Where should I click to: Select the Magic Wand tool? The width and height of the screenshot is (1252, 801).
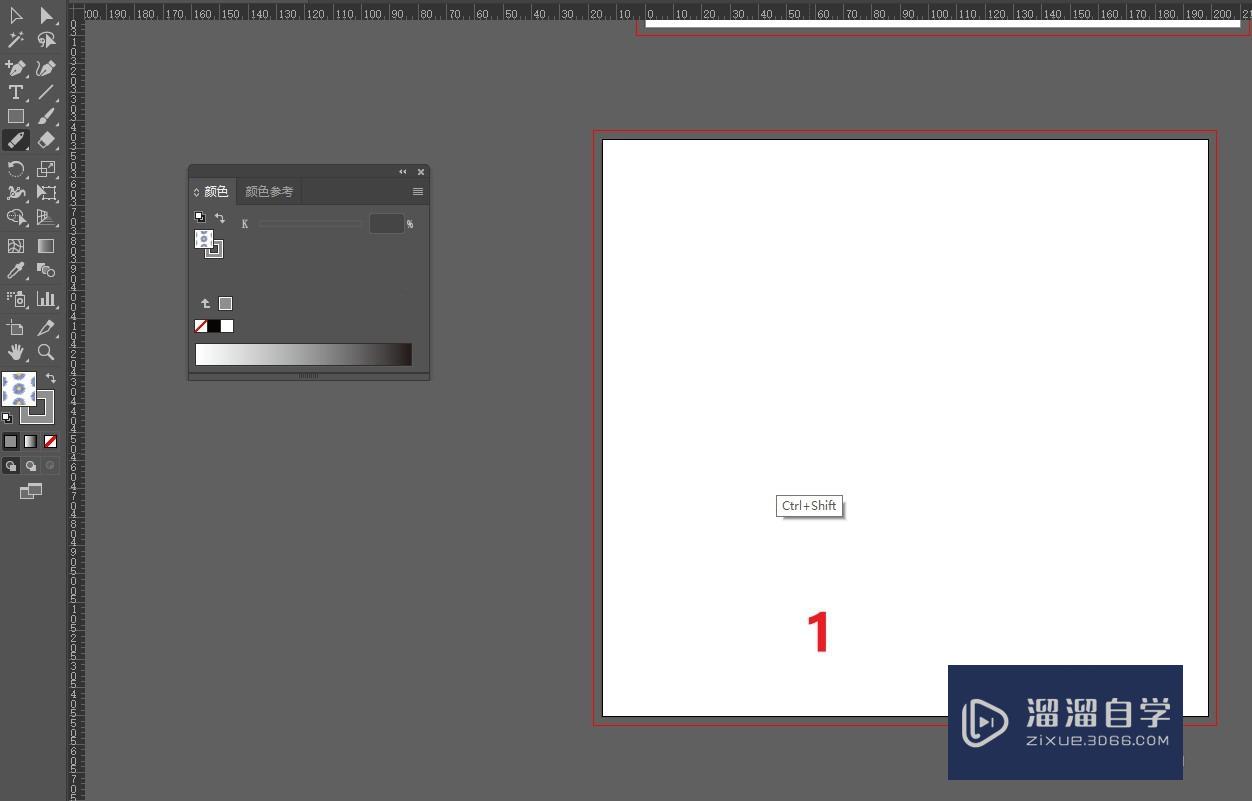coord(16,40)
